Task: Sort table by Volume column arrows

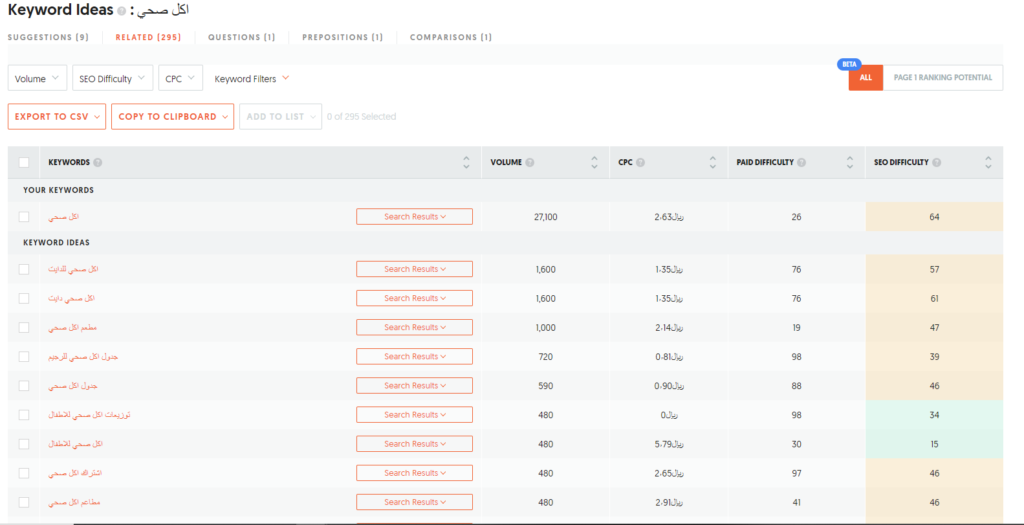Action: (x=593, y=162)
